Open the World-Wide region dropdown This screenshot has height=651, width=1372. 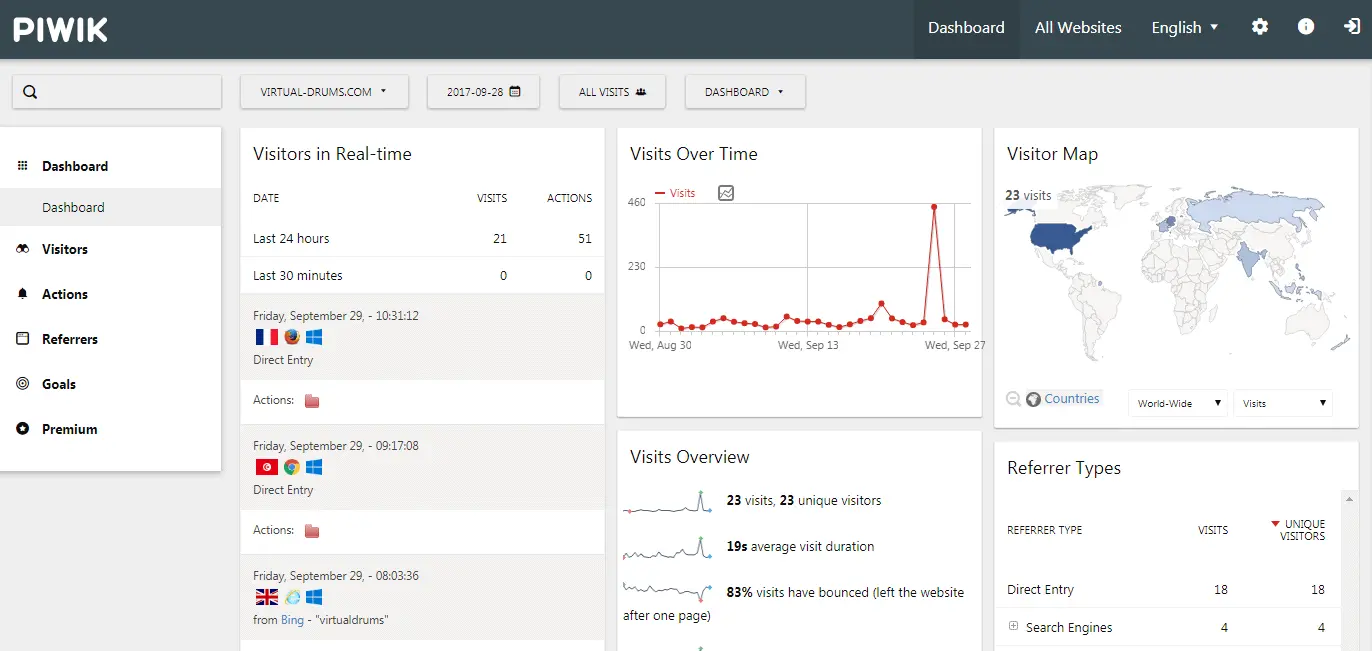(1178, 403)
